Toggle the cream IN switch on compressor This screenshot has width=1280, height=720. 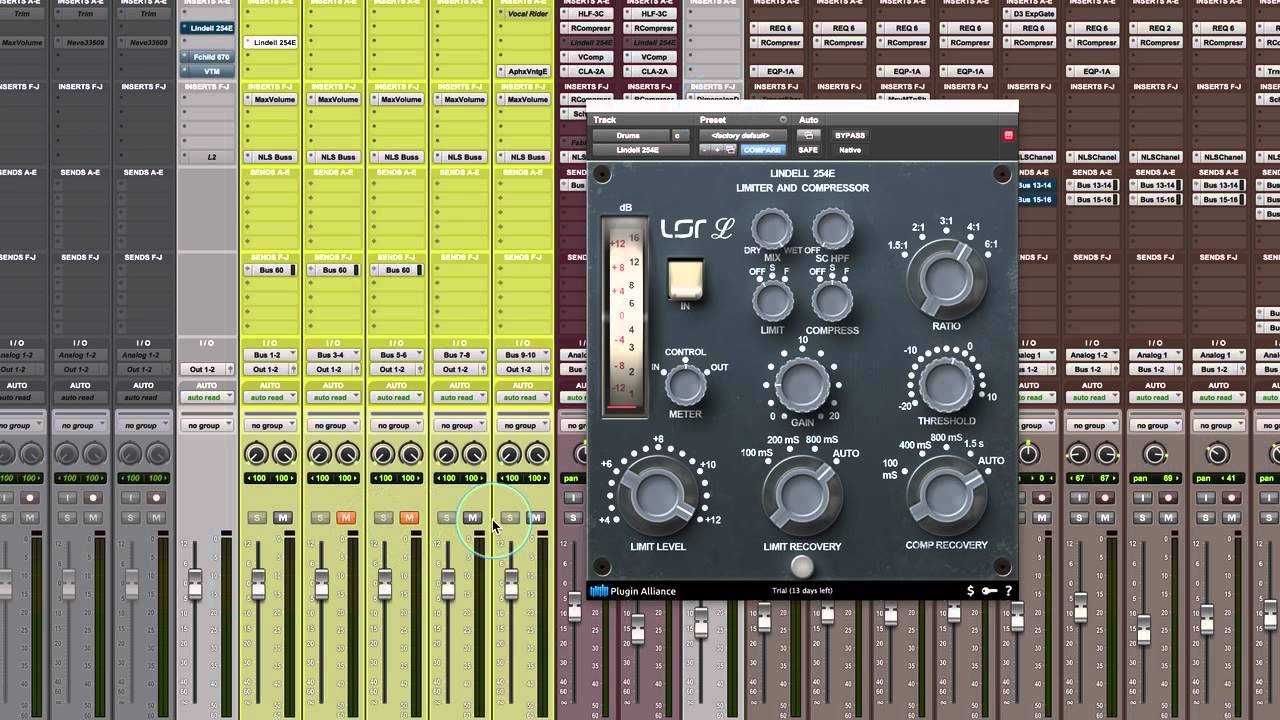pyautogui.click(x=685, y=279)
